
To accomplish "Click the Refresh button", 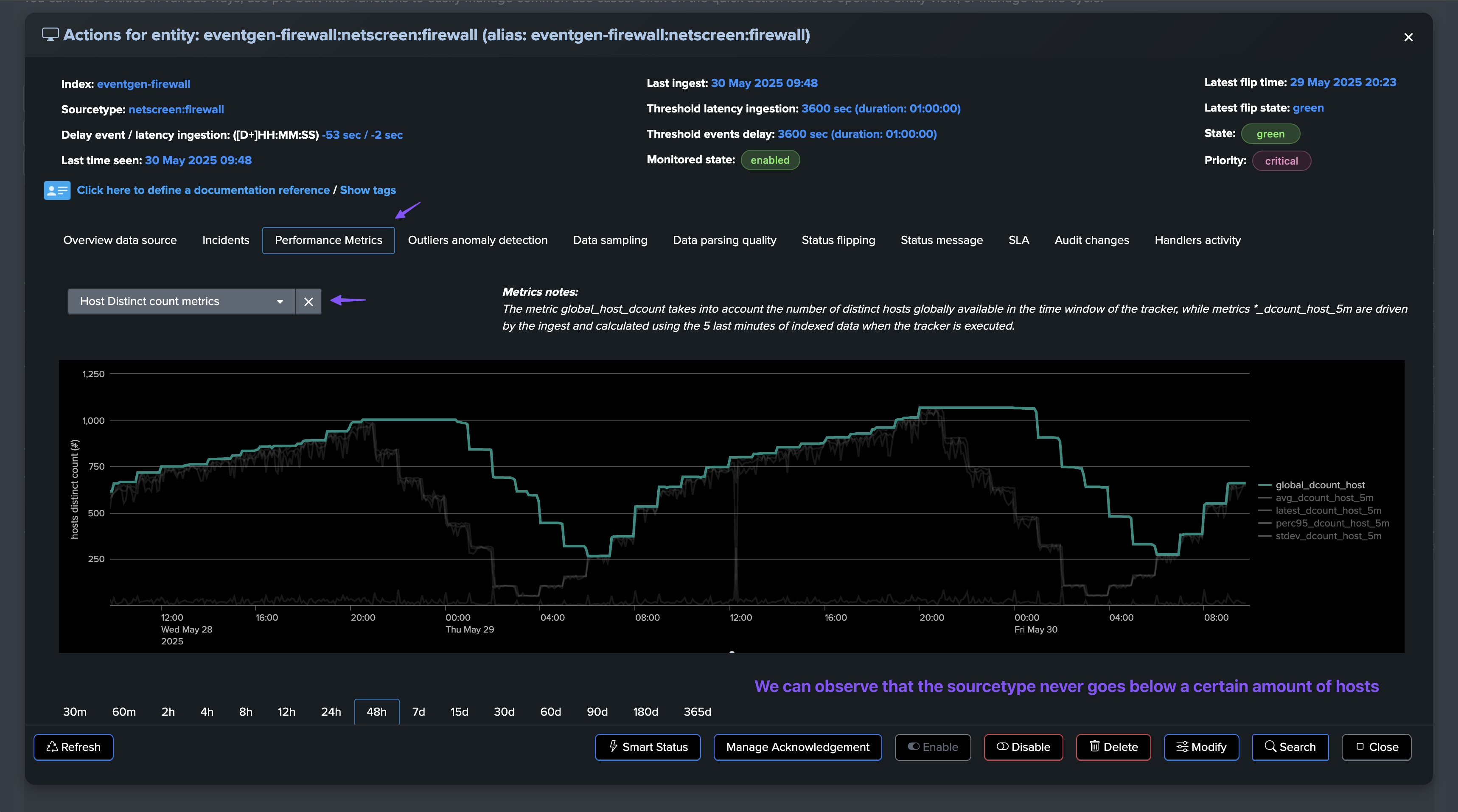I will tap(73, 747).
